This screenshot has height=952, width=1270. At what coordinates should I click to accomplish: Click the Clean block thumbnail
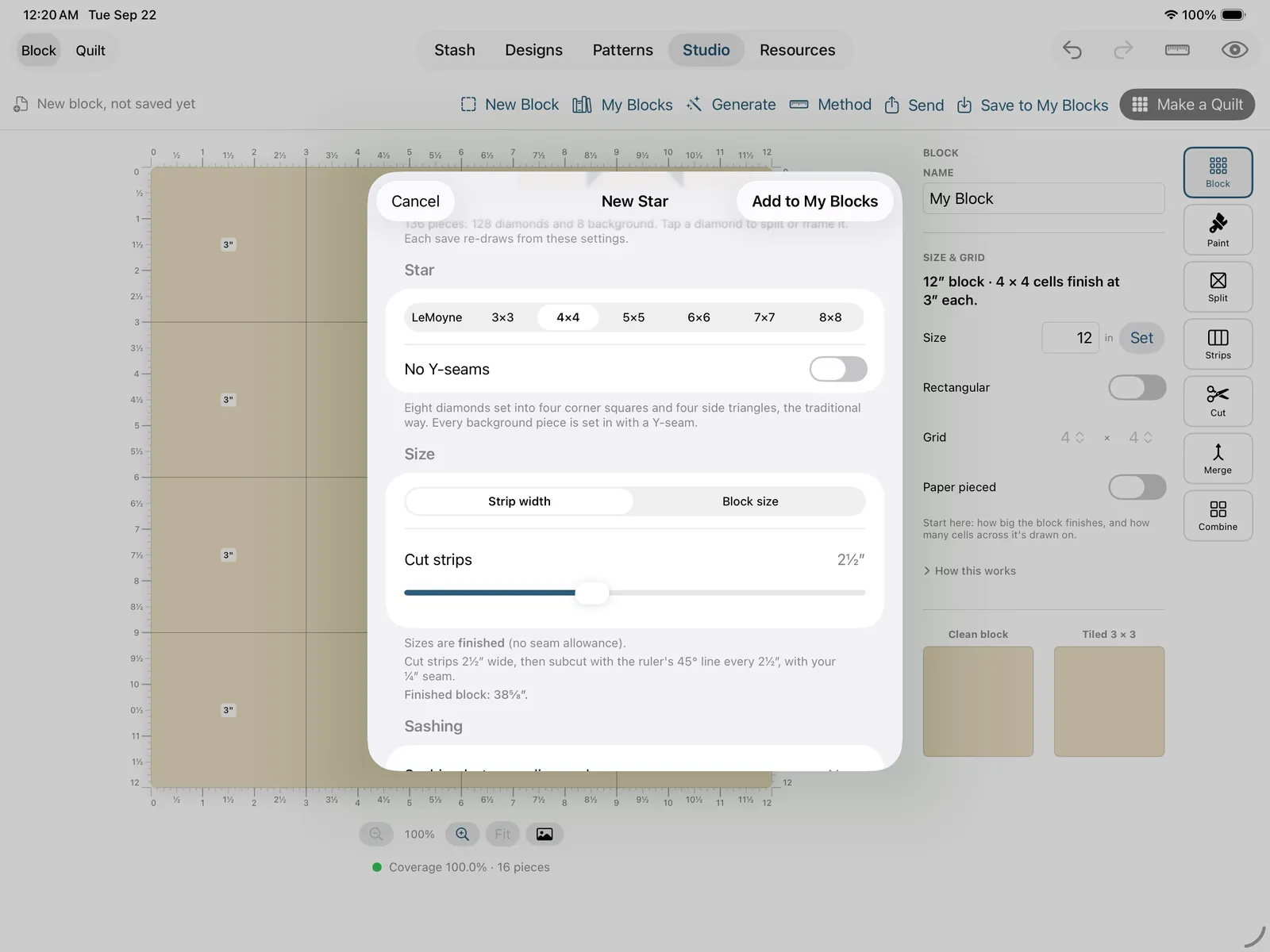pos(978,701)
